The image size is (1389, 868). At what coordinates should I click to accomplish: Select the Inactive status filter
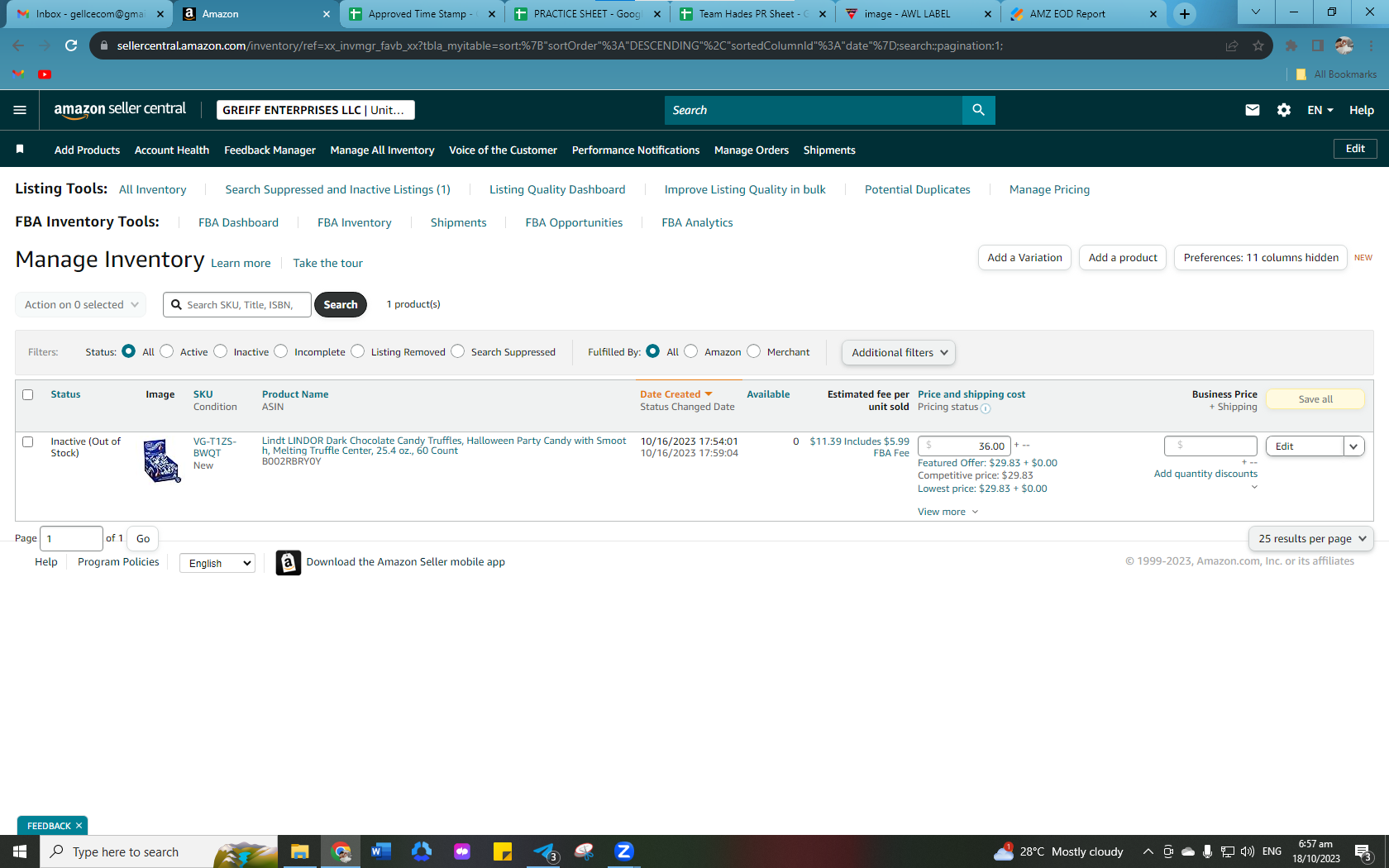coord(220,351)
